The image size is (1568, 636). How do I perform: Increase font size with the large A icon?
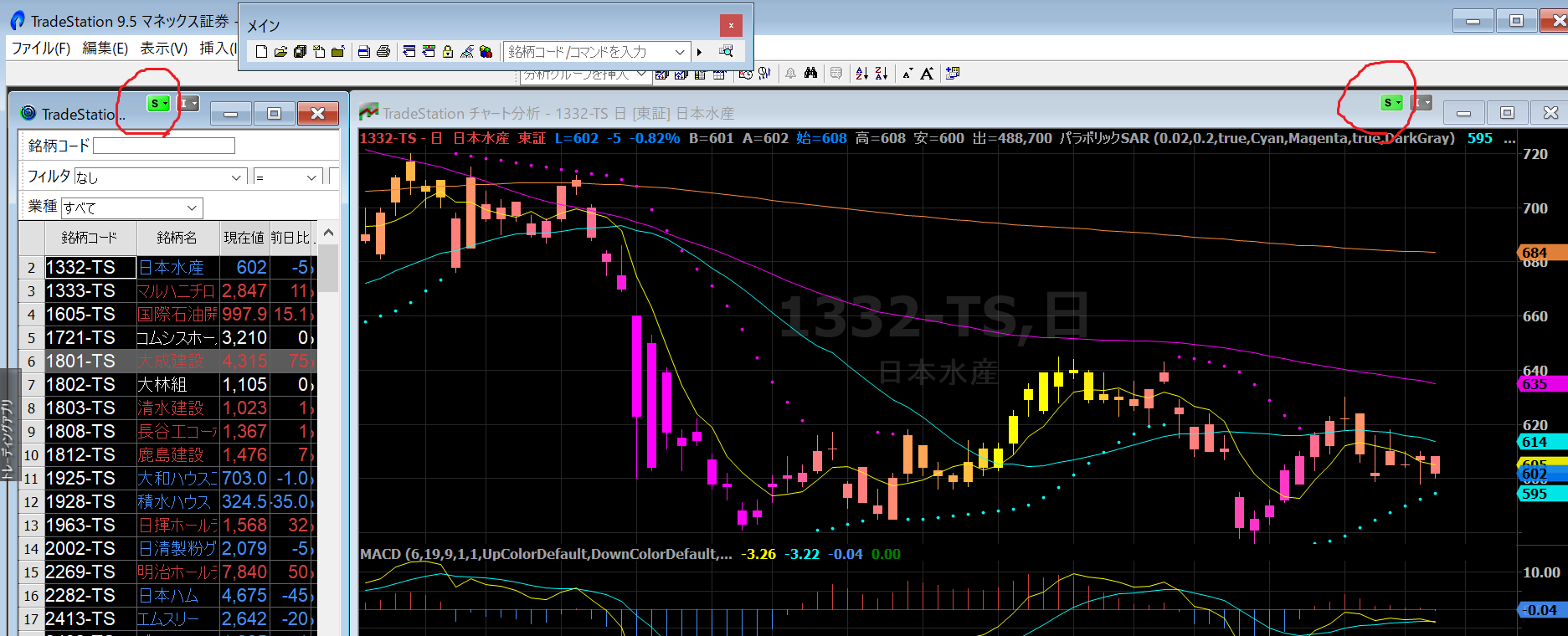tap(927, 74)
